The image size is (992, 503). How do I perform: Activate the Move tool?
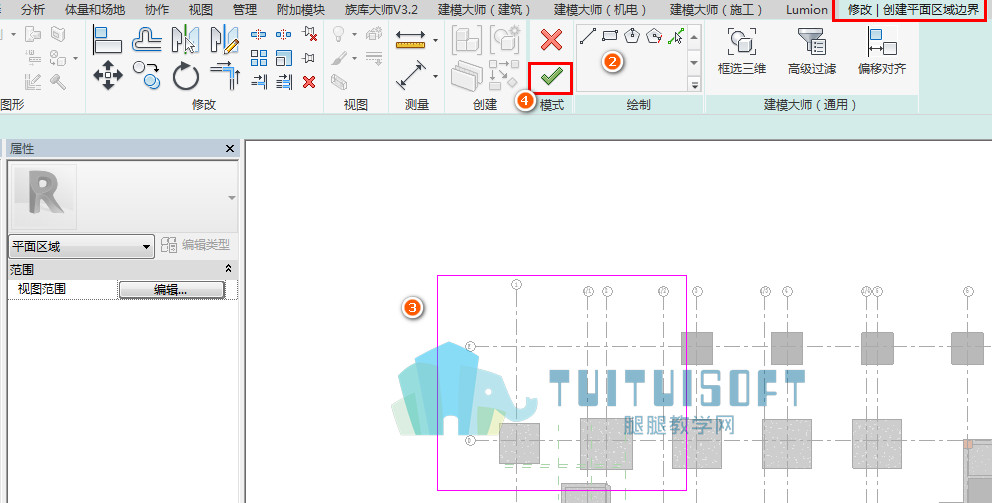tap(108, 75)
